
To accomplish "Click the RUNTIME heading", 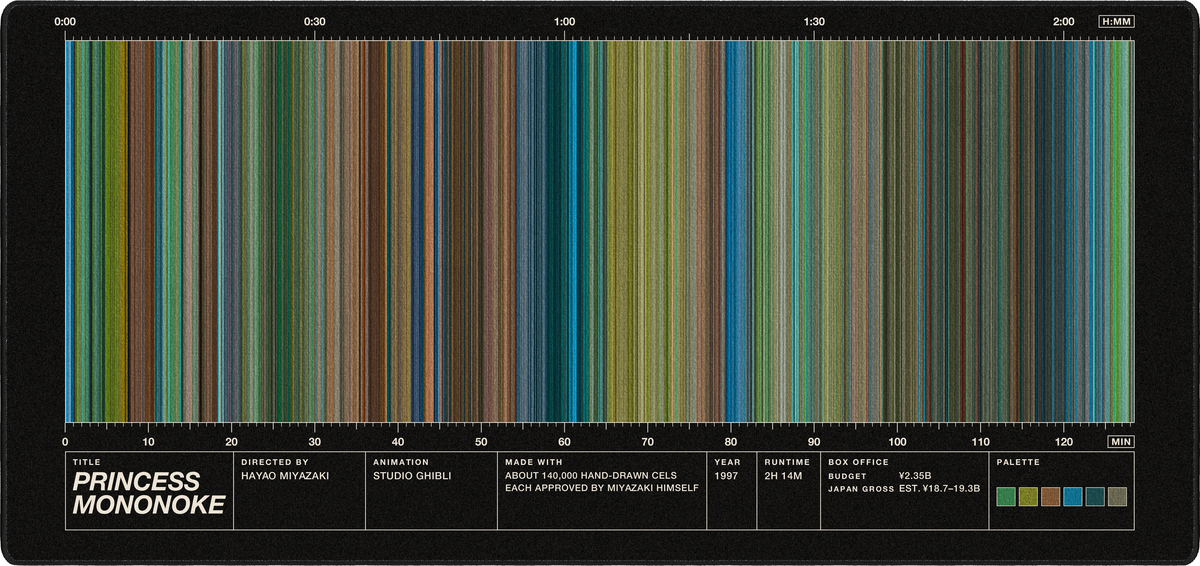I will (x=787, y=462).
